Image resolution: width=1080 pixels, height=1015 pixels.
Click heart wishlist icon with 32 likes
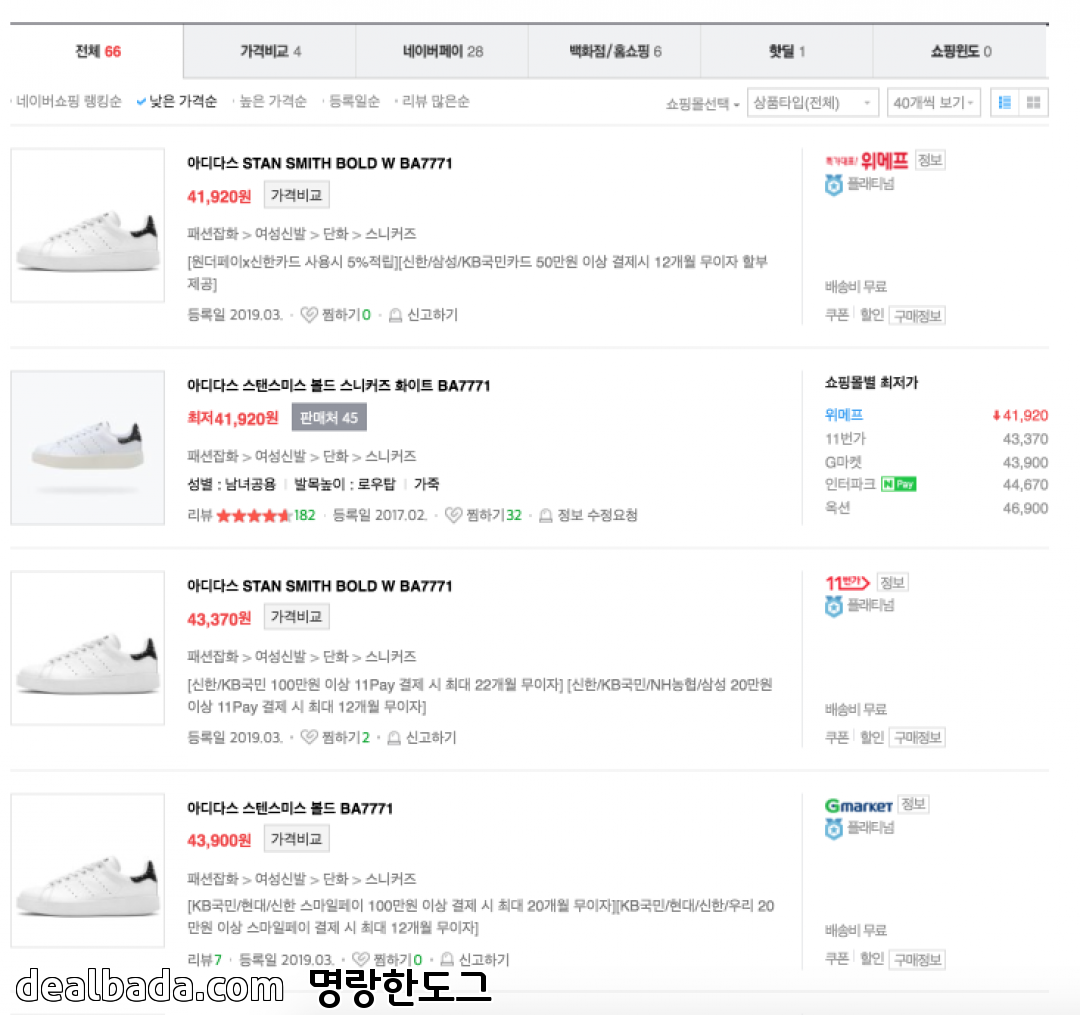click(453, 516)
